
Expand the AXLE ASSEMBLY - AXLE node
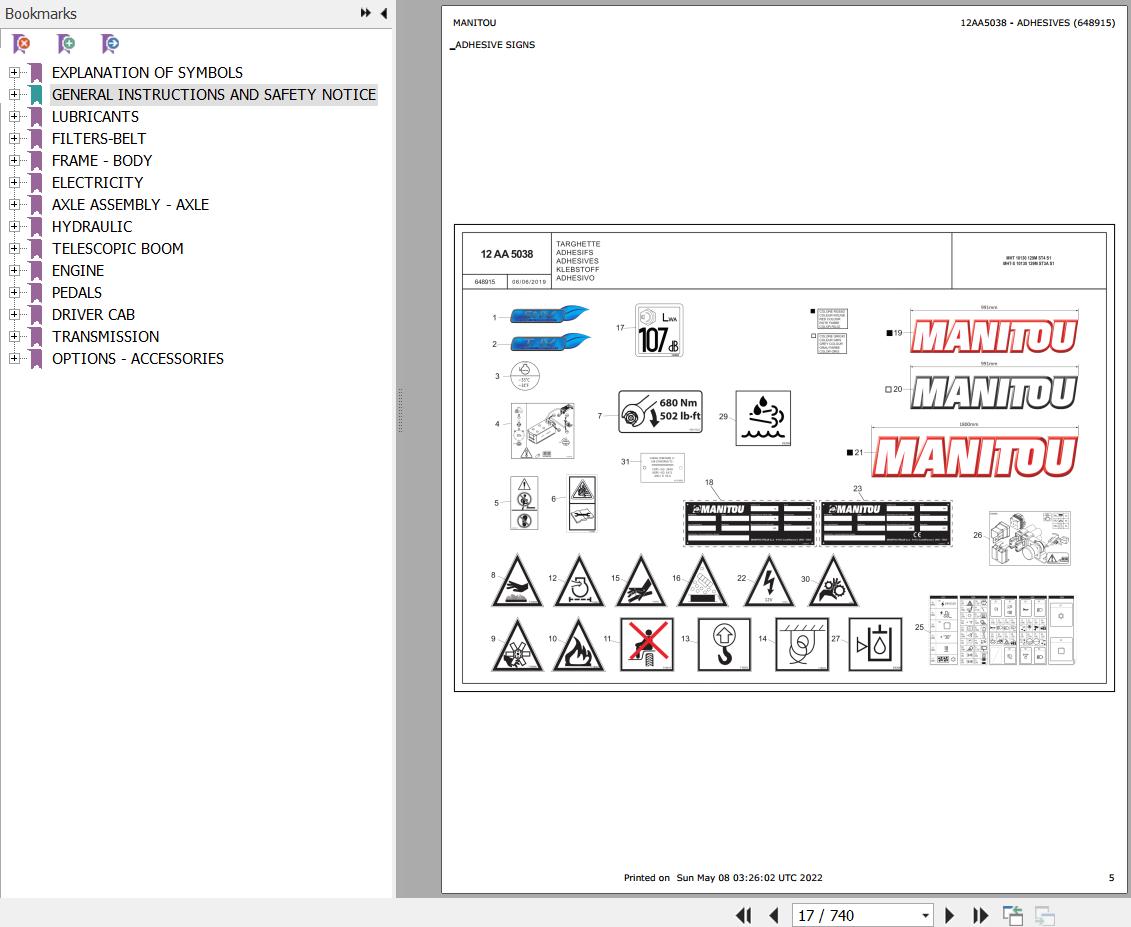click(14, 204)
